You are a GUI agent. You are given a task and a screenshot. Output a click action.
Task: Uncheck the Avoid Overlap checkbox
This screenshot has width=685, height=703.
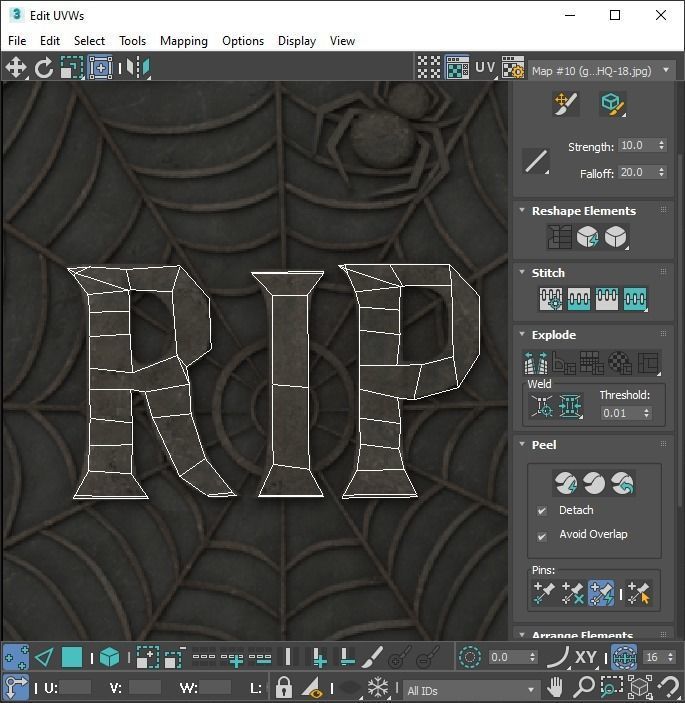(x=542, y=536)
